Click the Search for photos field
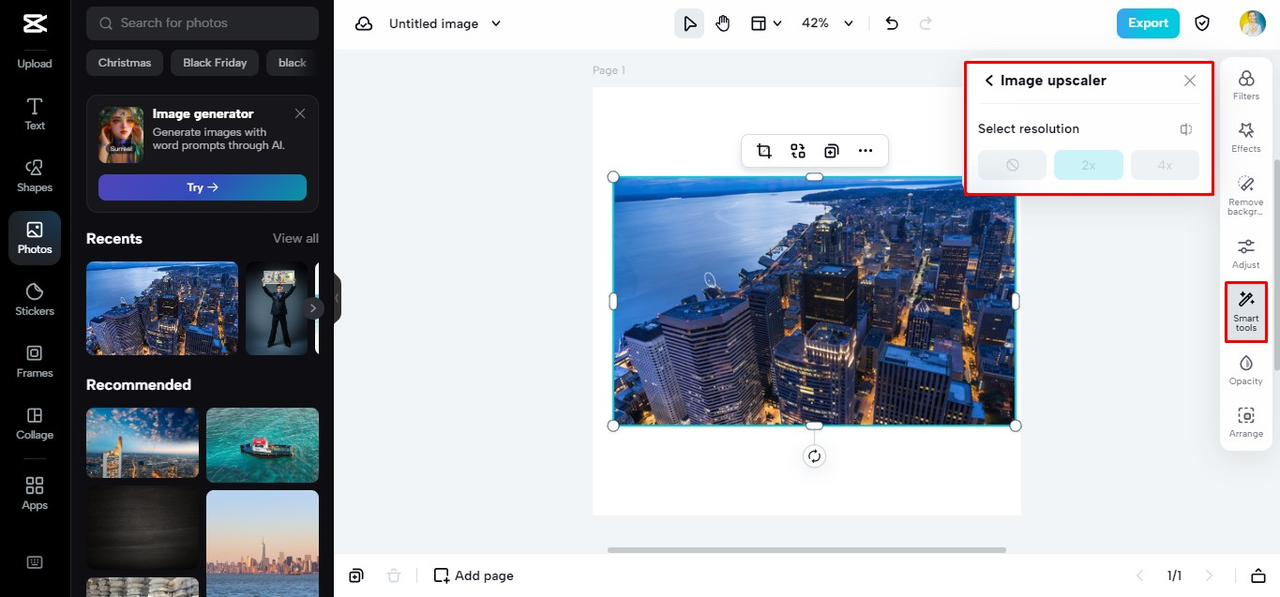 point(202,23)
